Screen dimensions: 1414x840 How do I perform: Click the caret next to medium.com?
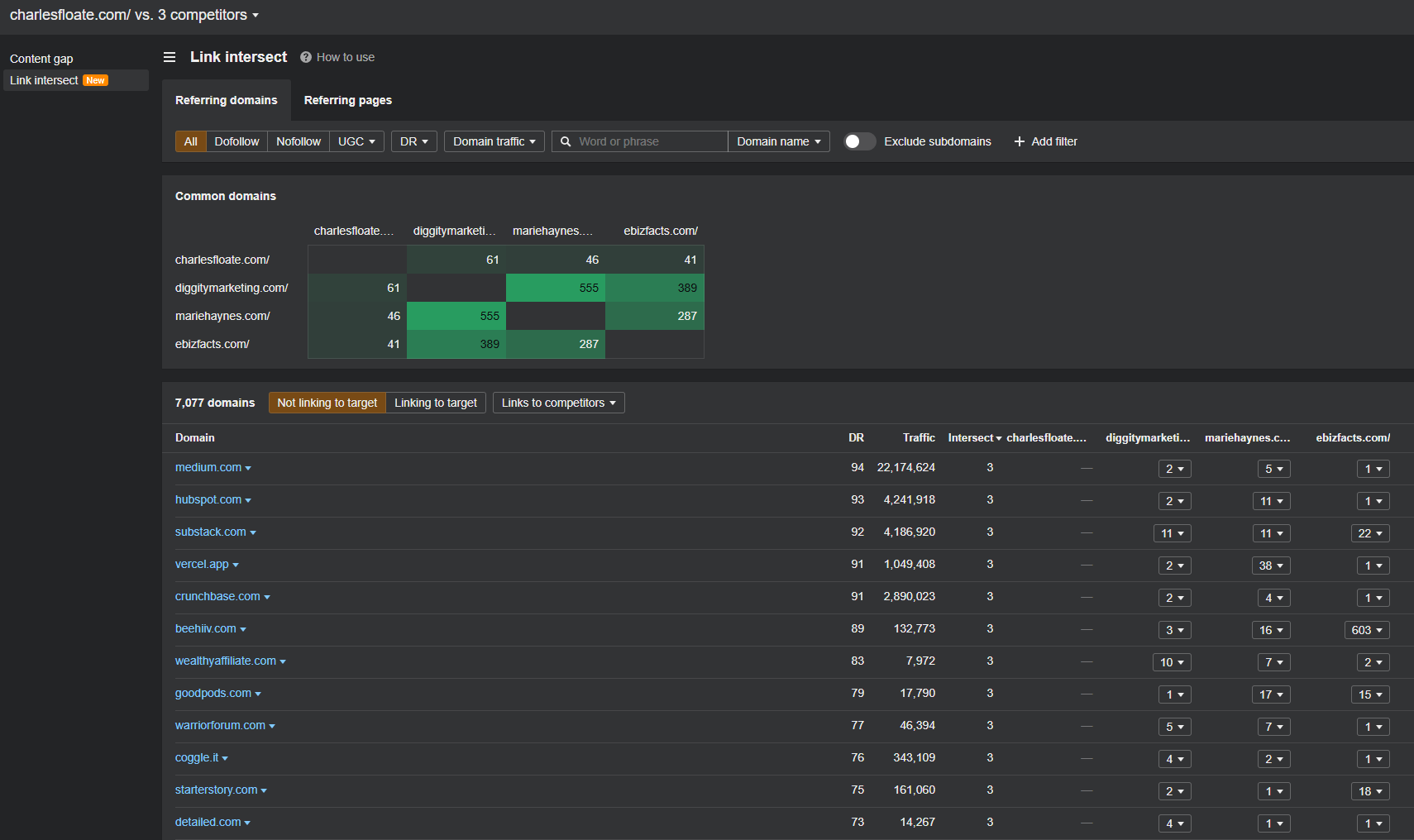click(248, 469)
